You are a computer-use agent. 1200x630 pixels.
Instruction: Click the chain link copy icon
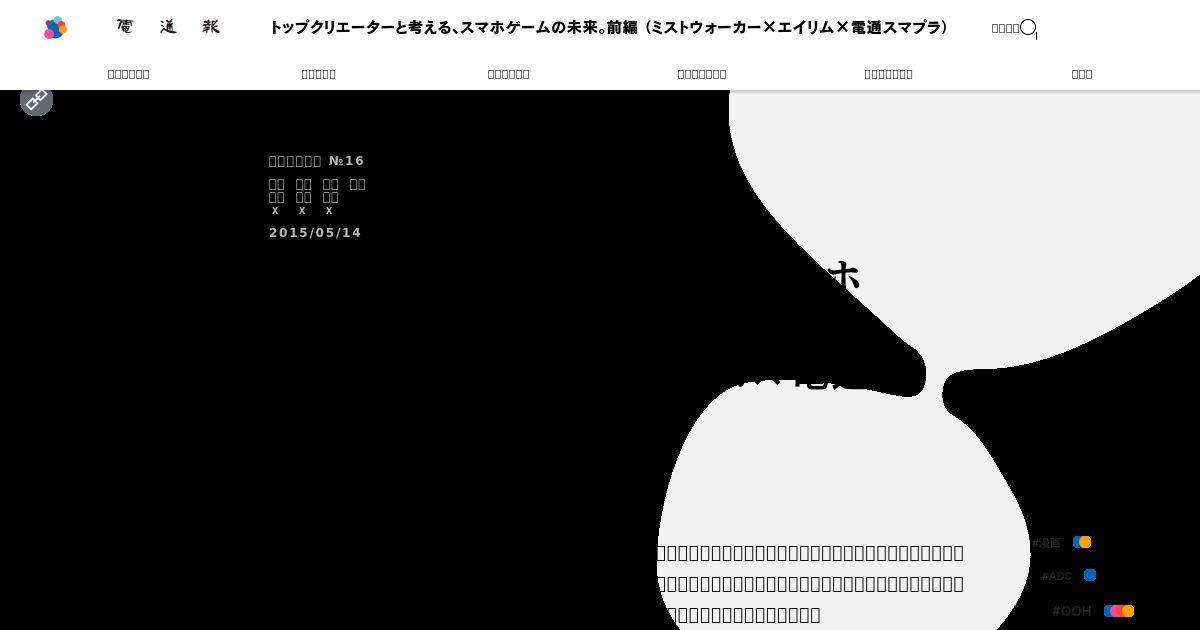36,100
